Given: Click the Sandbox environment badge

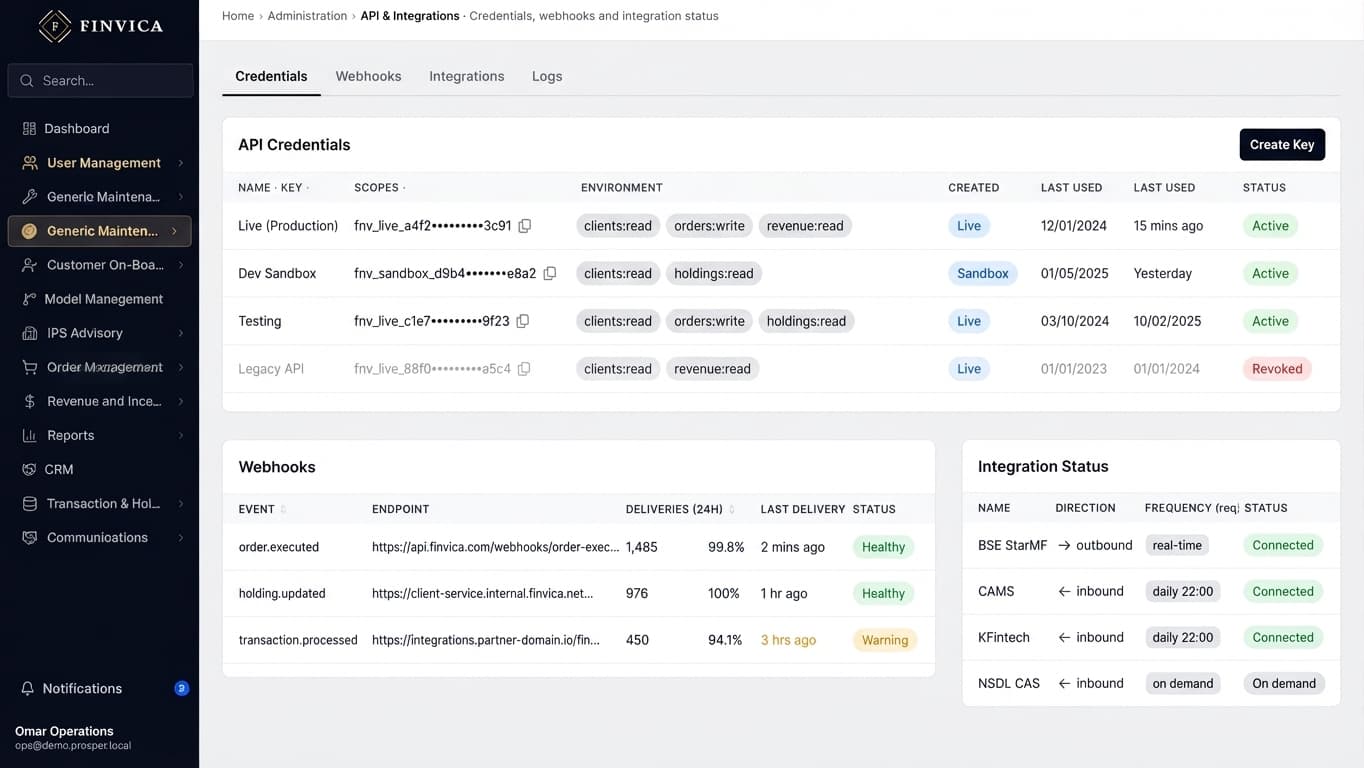Looking at the screenshot, I should (x=983, y=273).
